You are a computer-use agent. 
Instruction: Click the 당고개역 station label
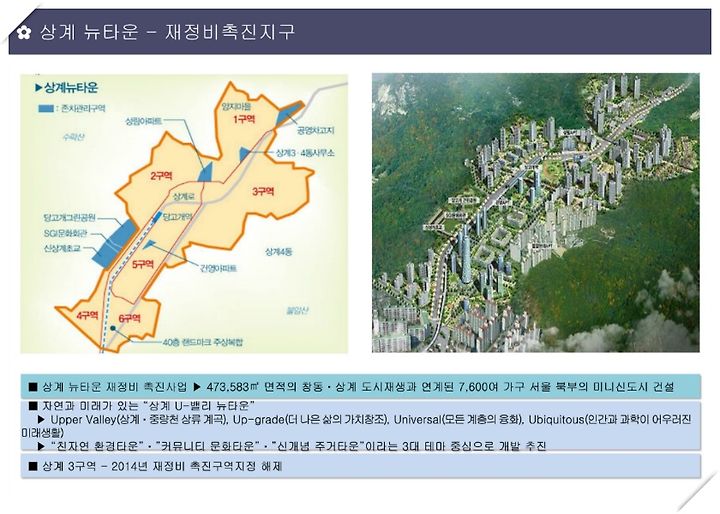pyautogui.click(x=177, y=217)
